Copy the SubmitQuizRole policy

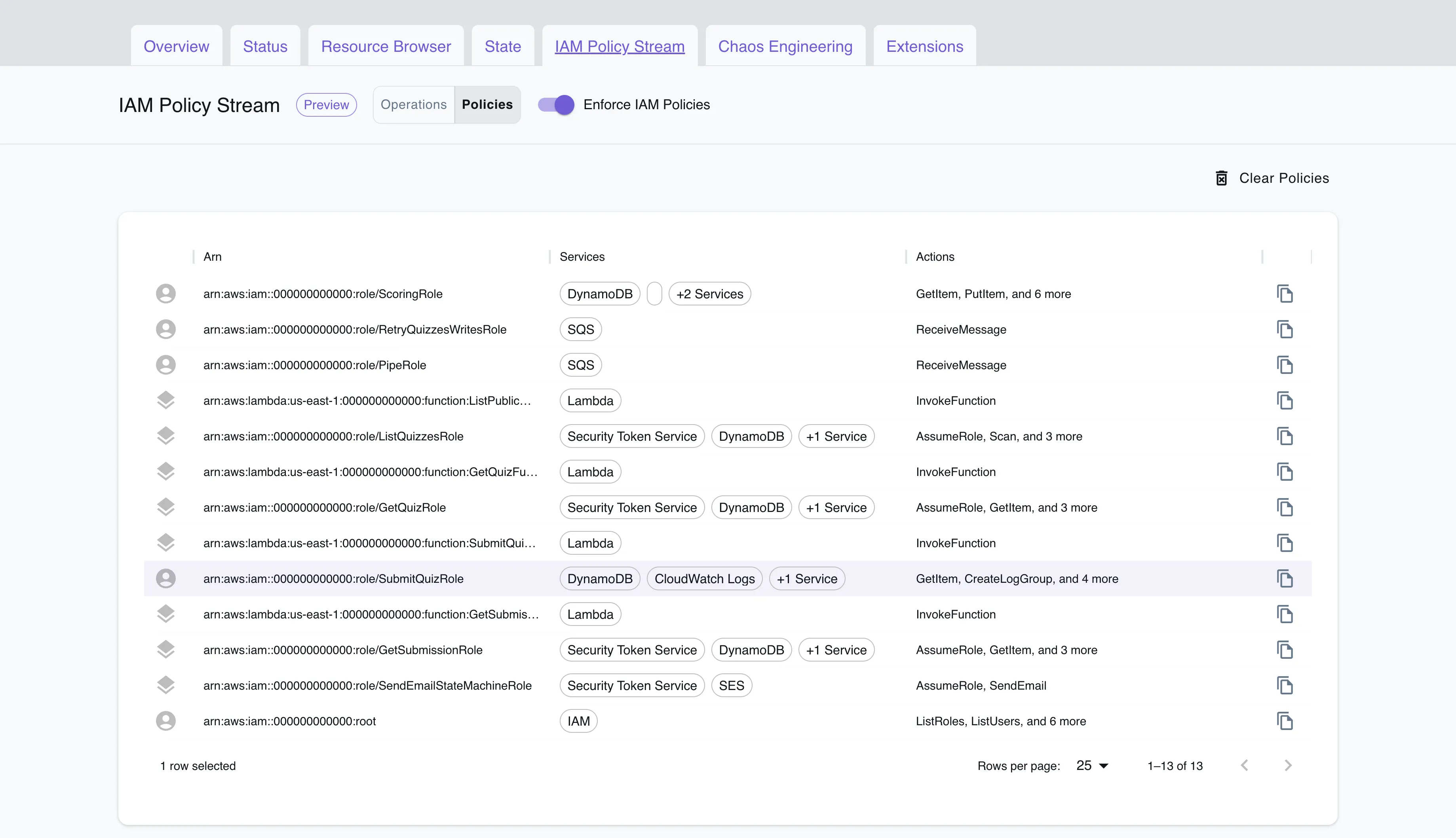coord(1285,579)
